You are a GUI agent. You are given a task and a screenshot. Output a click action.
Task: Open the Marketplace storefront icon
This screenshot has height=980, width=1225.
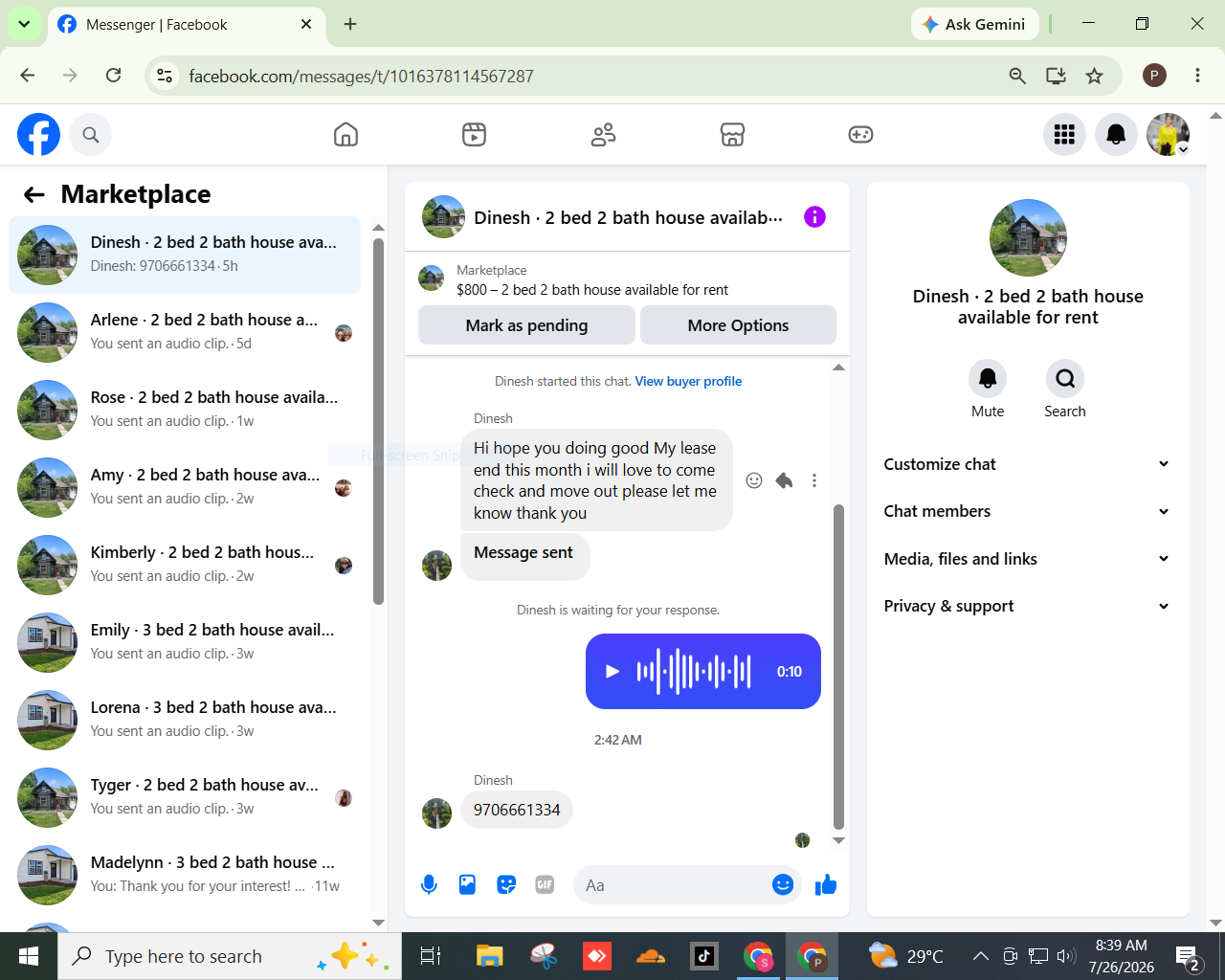[x=732, y=135]
